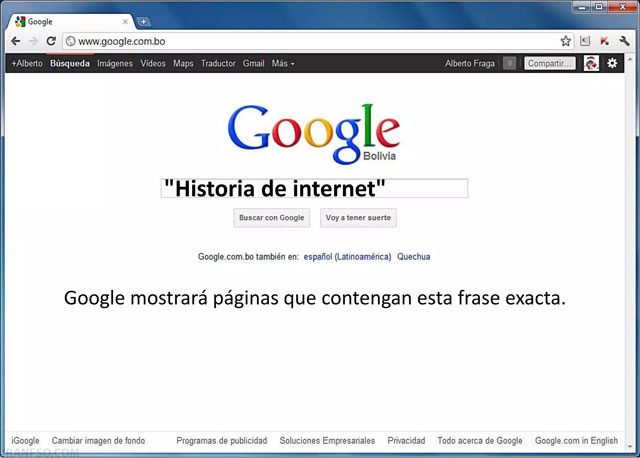Open Imágenes in the navigation bar
Screen dimensions: 640x458
pos(115,63)
